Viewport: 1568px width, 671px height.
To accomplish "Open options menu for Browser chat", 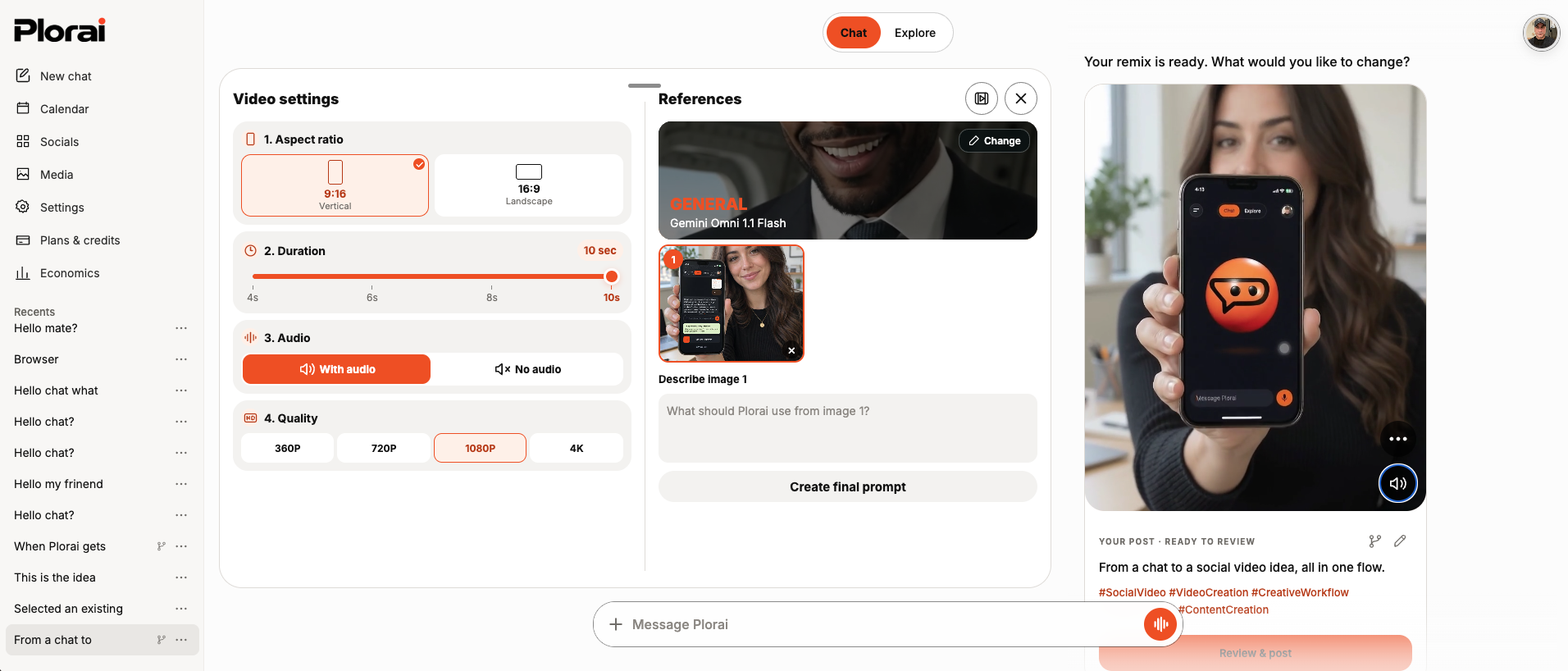I will [x=181, y=359].
